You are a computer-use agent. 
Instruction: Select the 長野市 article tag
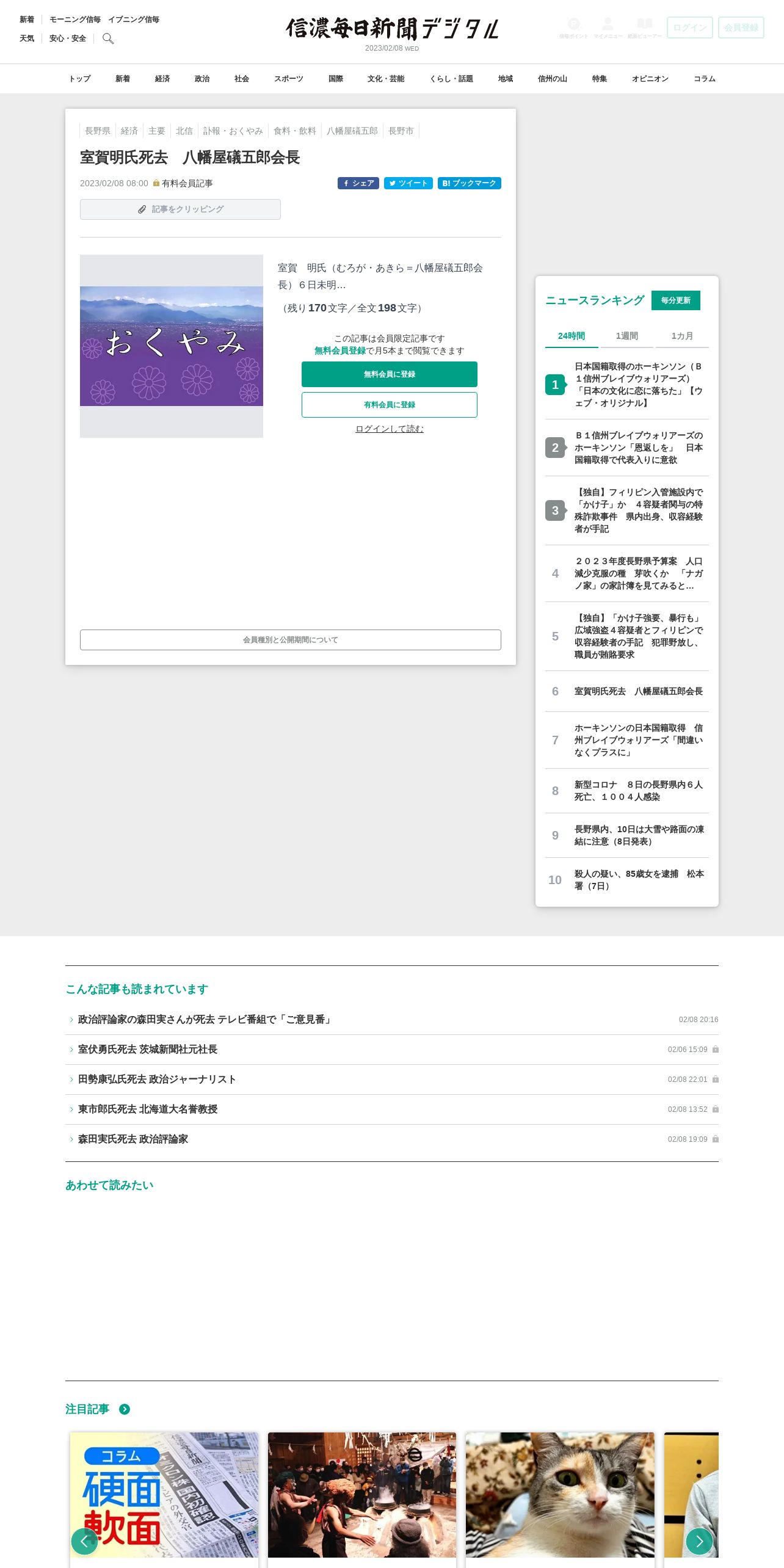pos(401,131)
